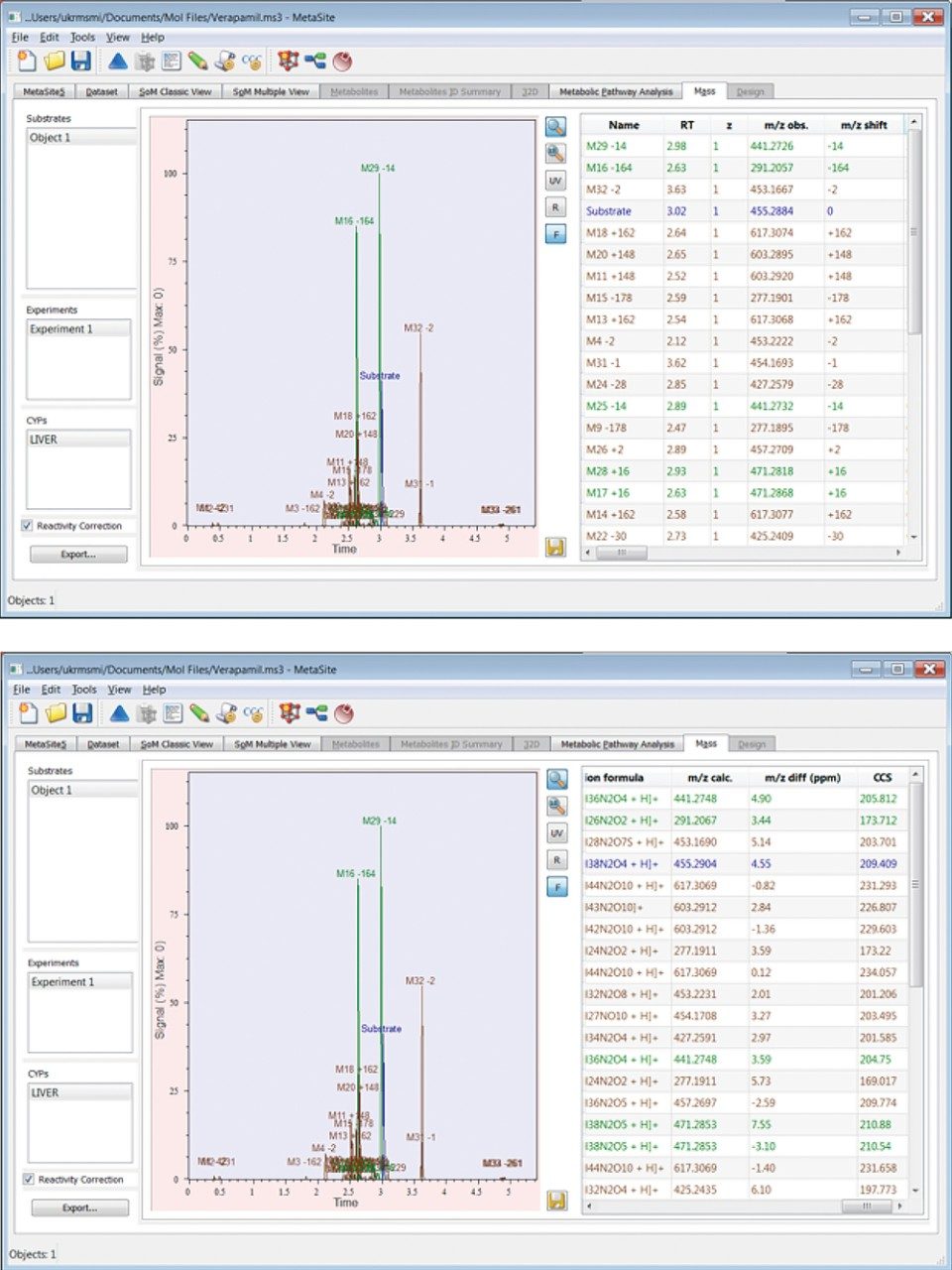952x1270 pixels.
Task: Click the second magnifier icon beside top chromatogram
Action: pos(555,154)
